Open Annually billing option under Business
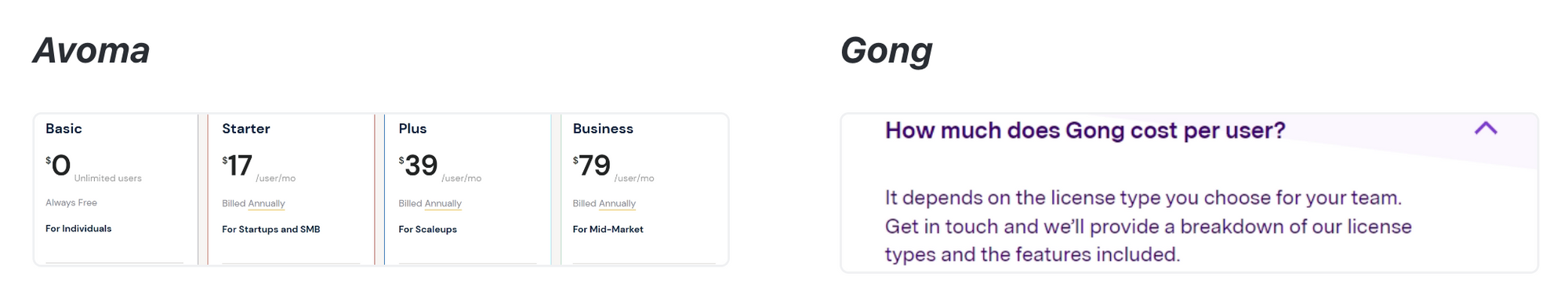This screenshot has width=1568, height=298. (617, 204)
